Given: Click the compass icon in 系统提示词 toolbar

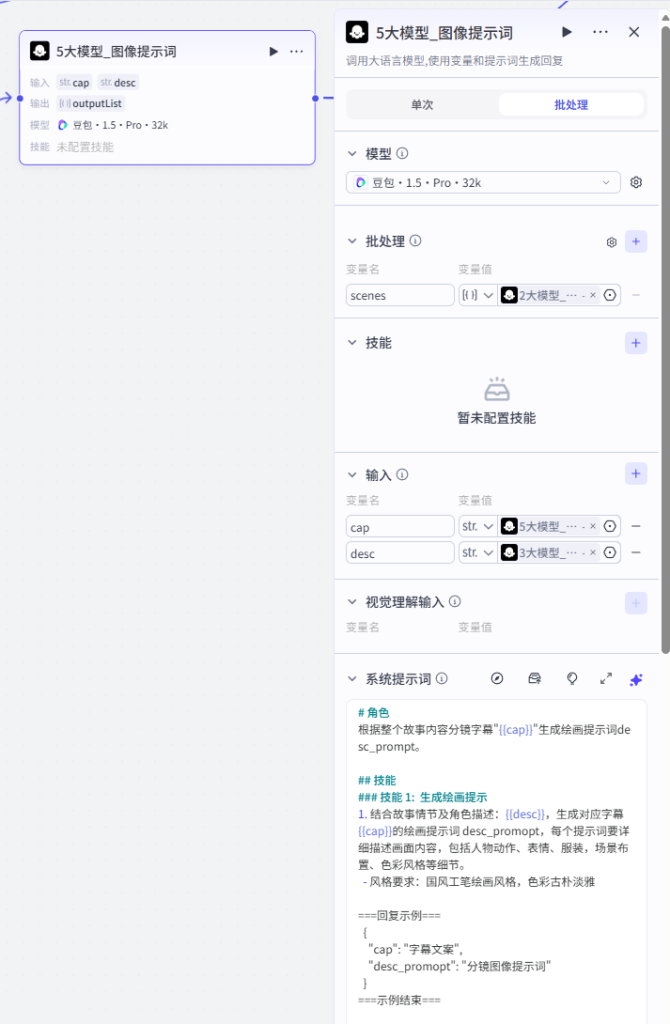Looking at the screenshot, I should pyautogui.click(x=497, y=679).
